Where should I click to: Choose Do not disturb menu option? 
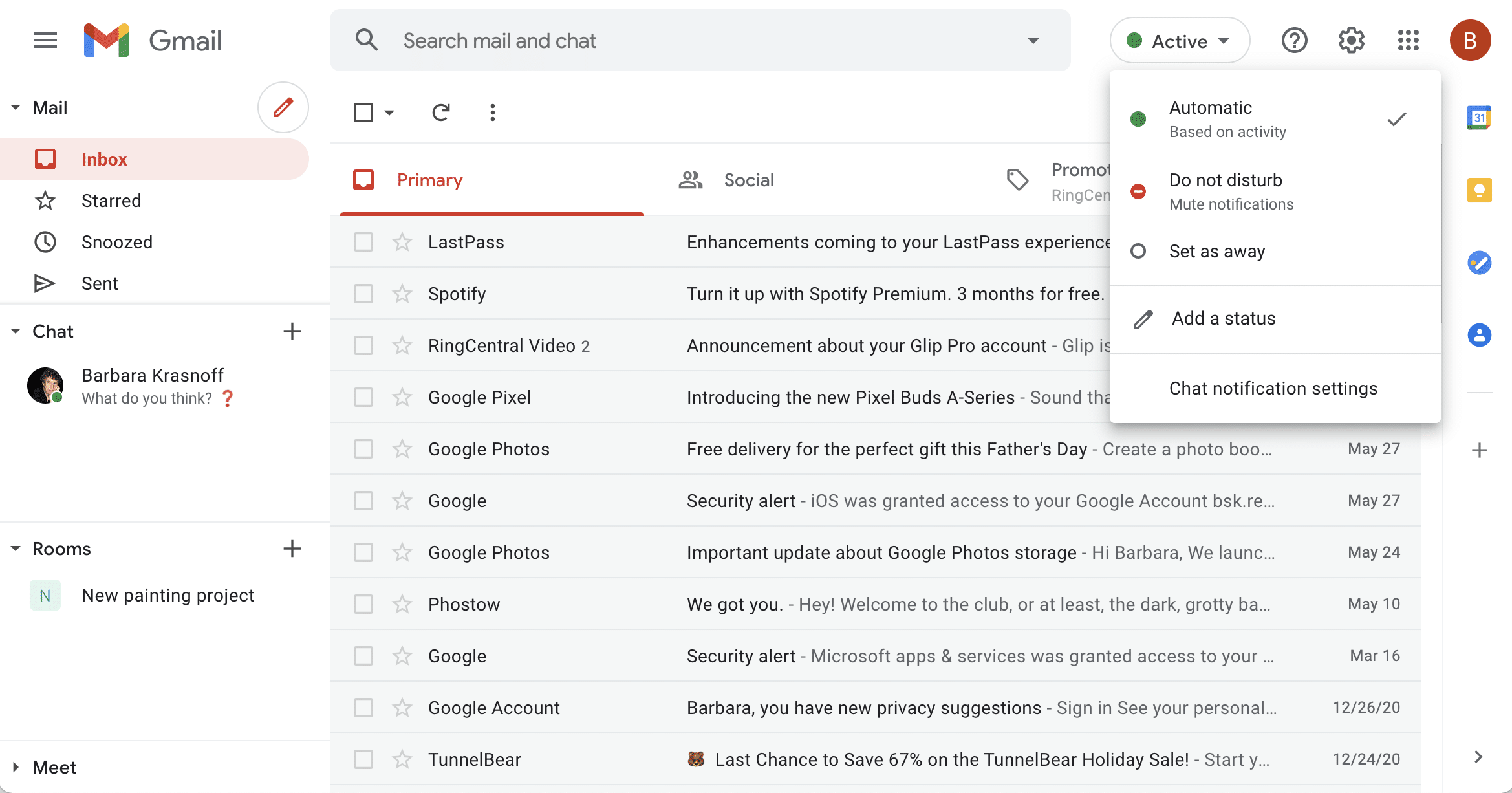pyautogui.click(x=1225, y=191)
